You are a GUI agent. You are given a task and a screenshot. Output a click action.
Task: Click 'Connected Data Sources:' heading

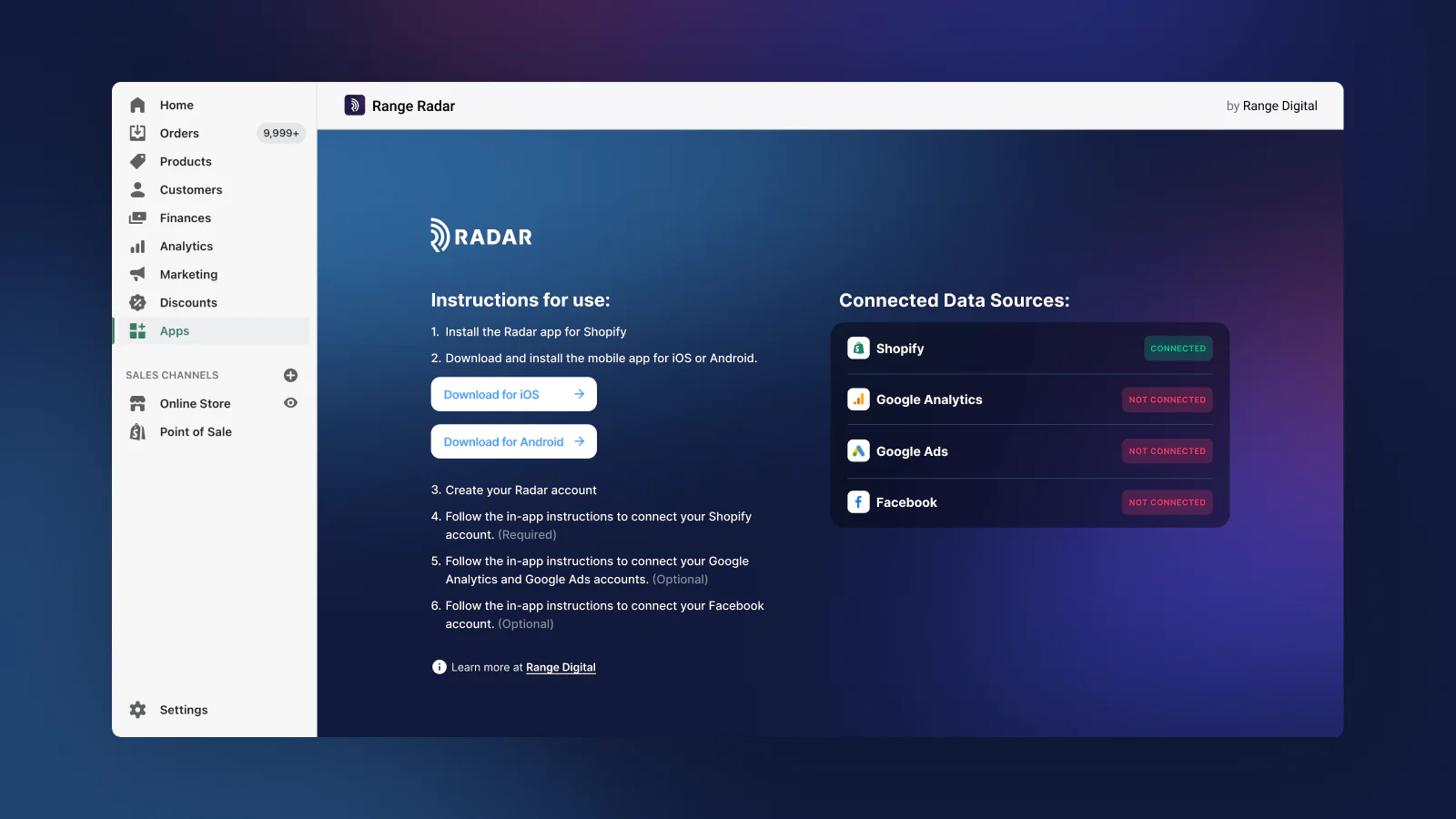pyautogui.click(x=955, y=300)
